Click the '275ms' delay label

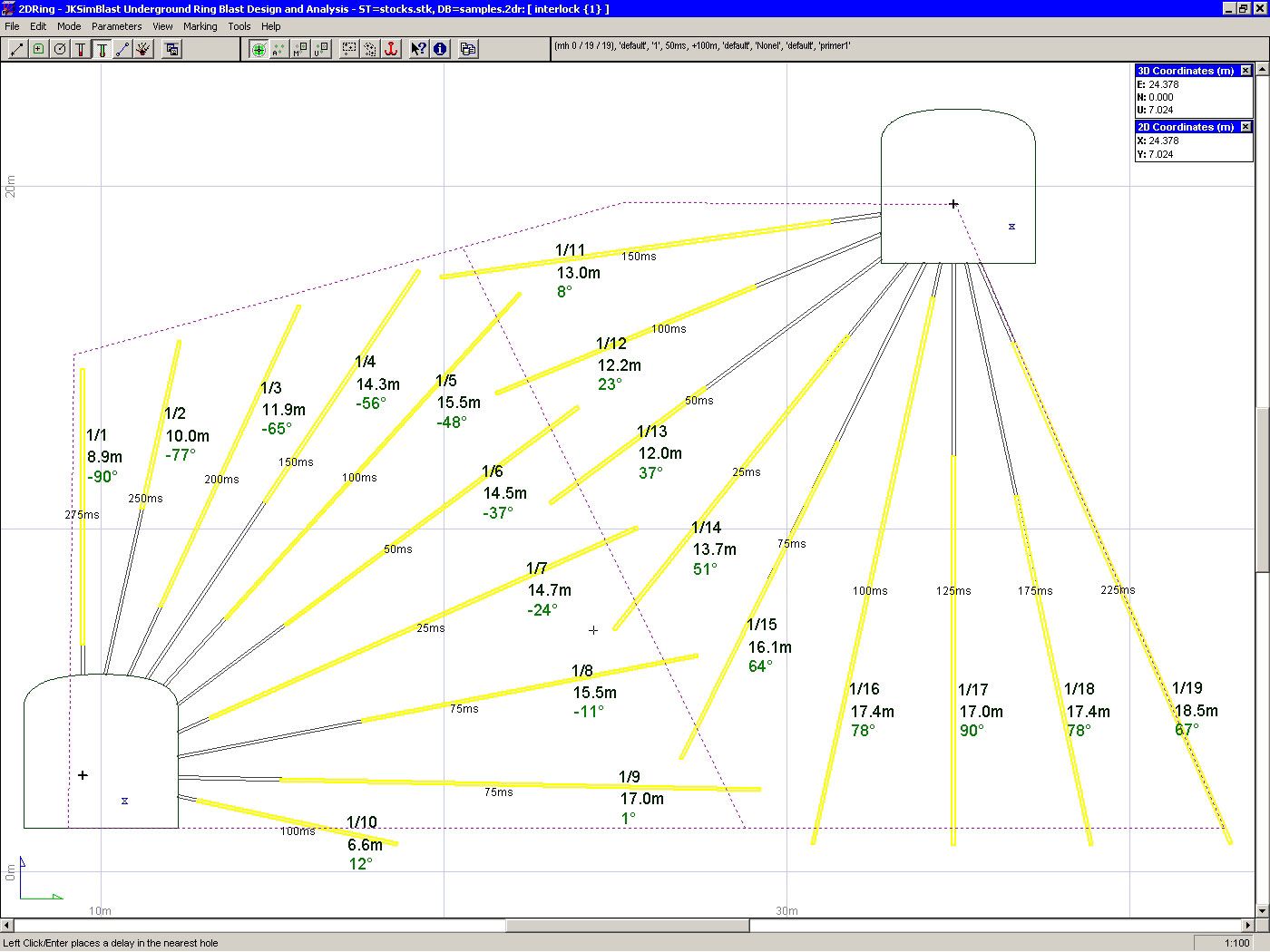(82, 515)
